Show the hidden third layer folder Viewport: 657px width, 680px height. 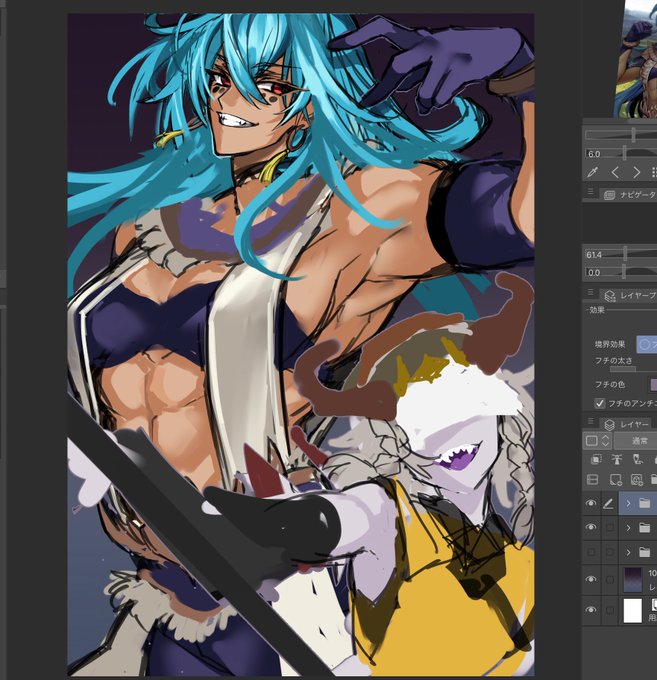591,552
